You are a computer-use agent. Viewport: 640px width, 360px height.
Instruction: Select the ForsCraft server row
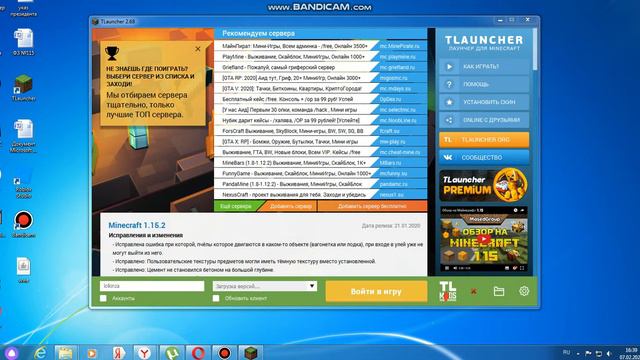click(321, 131)
